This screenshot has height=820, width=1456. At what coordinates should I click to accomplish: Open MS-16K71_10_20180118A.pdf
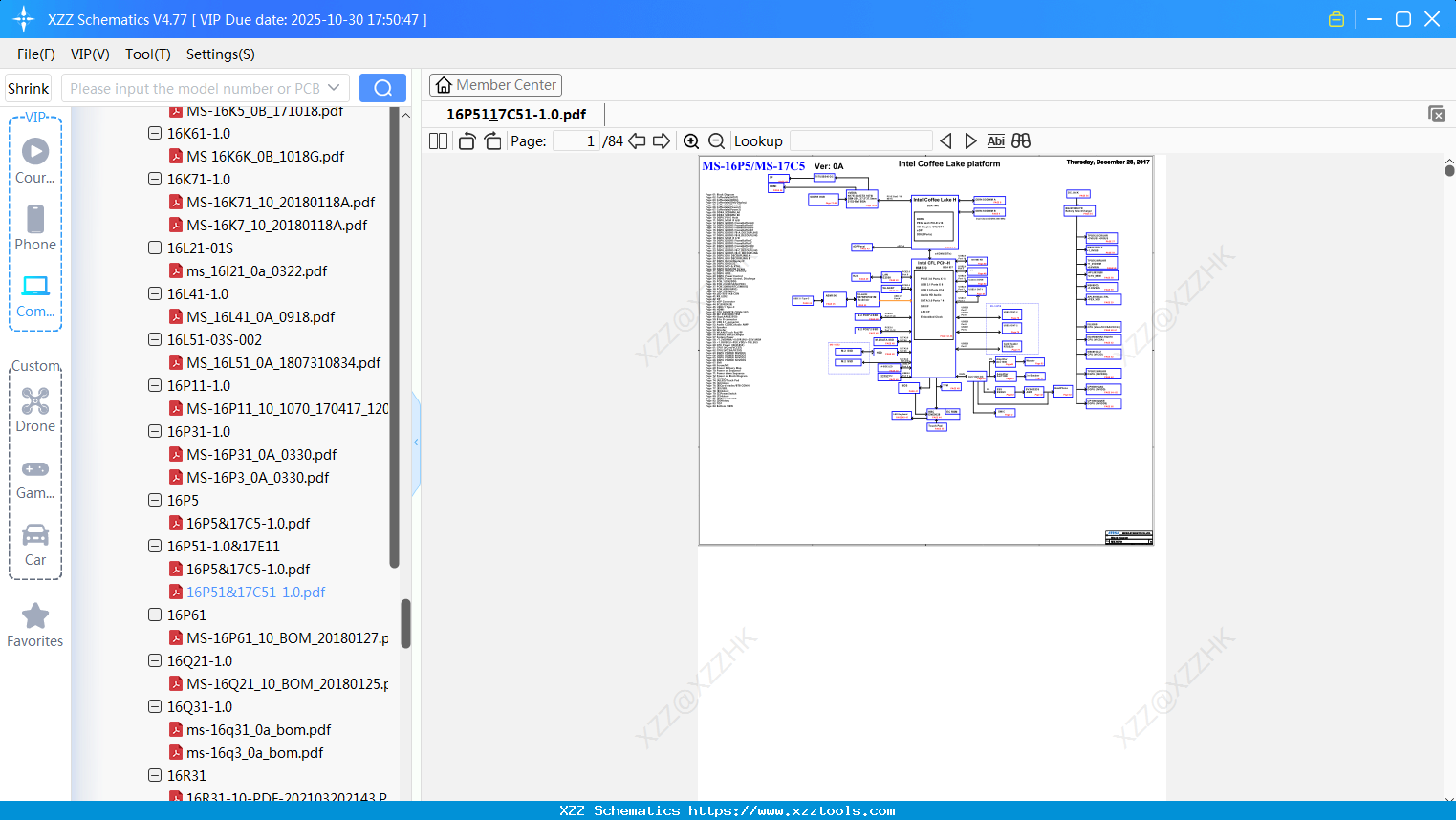point(280,202)
